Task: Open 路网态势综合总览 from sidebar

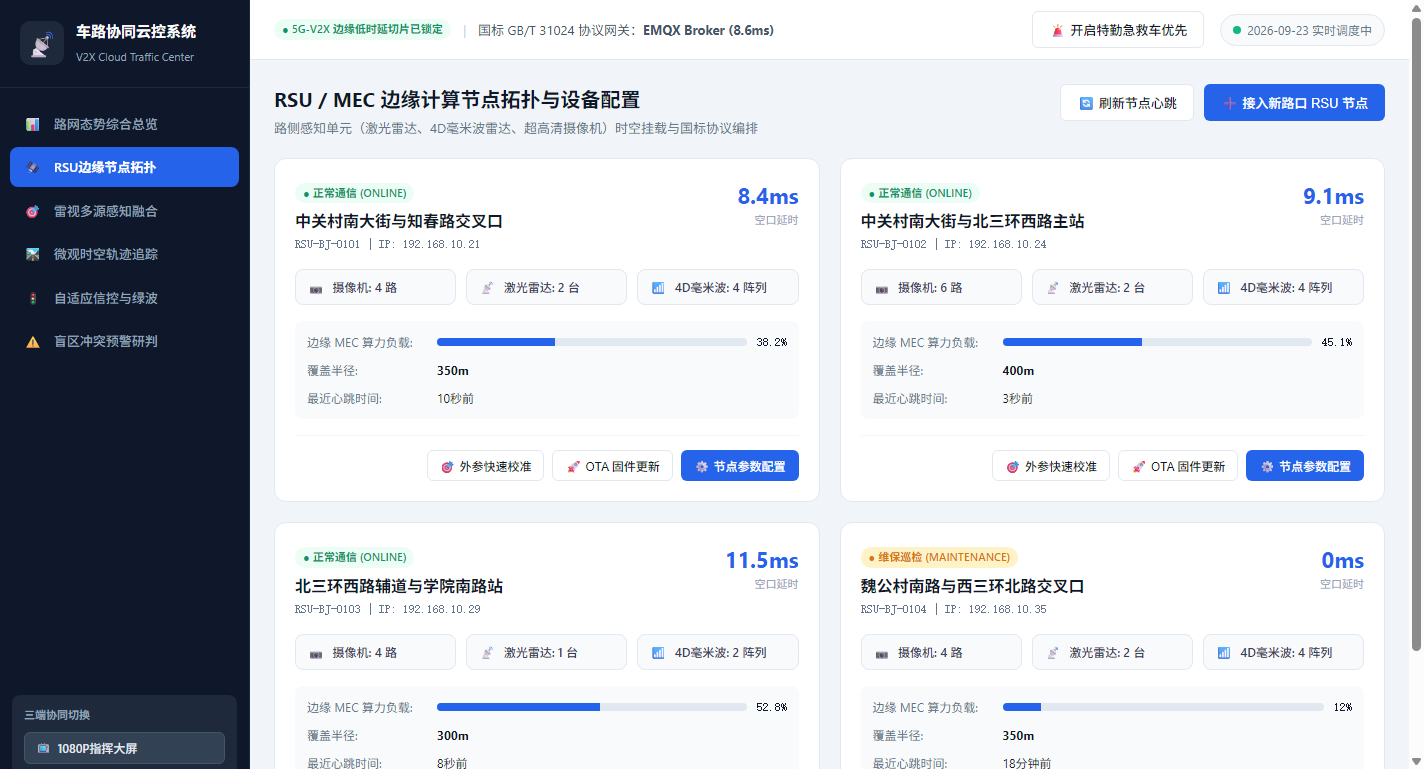Action: (x=124, y=124)
